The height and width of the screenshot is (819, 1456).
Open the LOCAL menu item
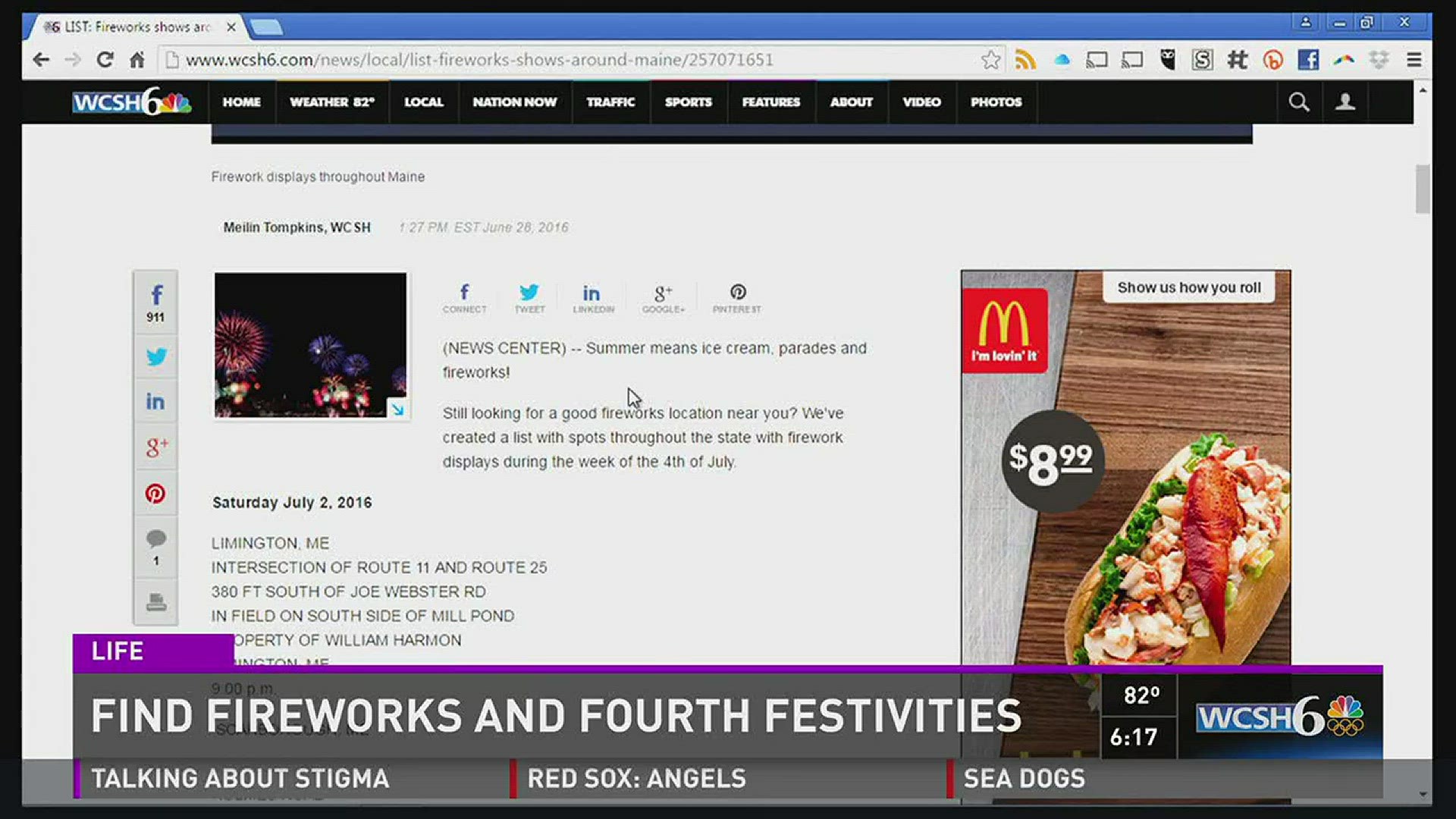coord(424,102)
